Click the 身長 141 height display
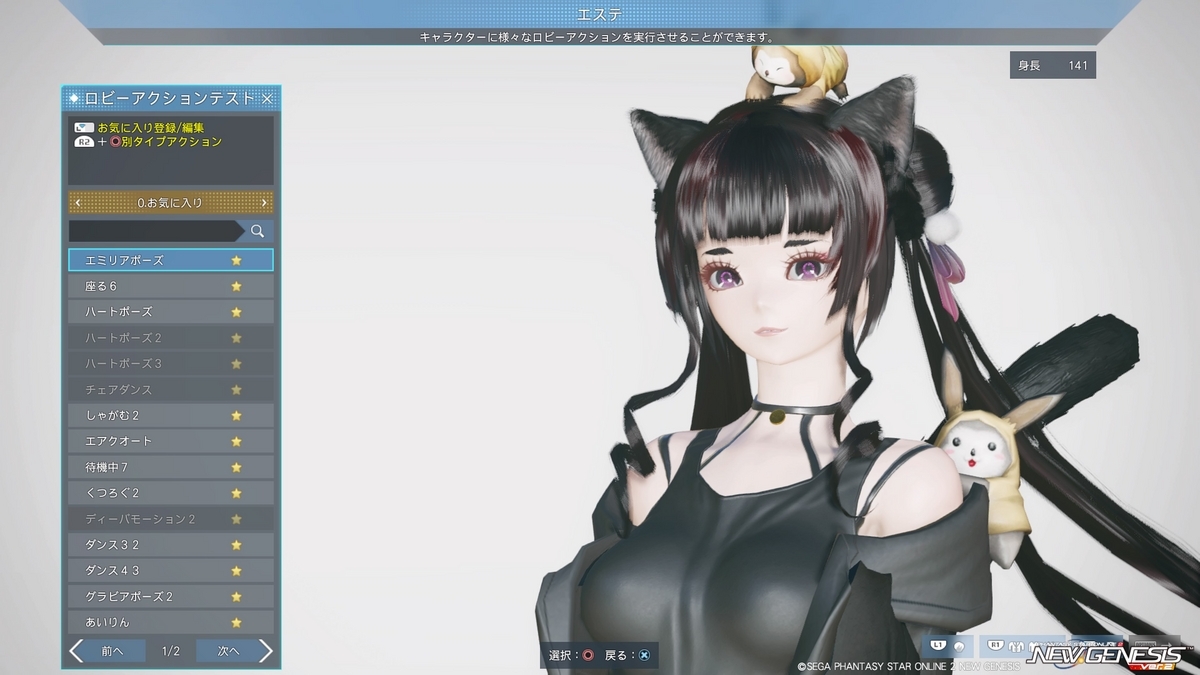 (x=1053, y=66)
